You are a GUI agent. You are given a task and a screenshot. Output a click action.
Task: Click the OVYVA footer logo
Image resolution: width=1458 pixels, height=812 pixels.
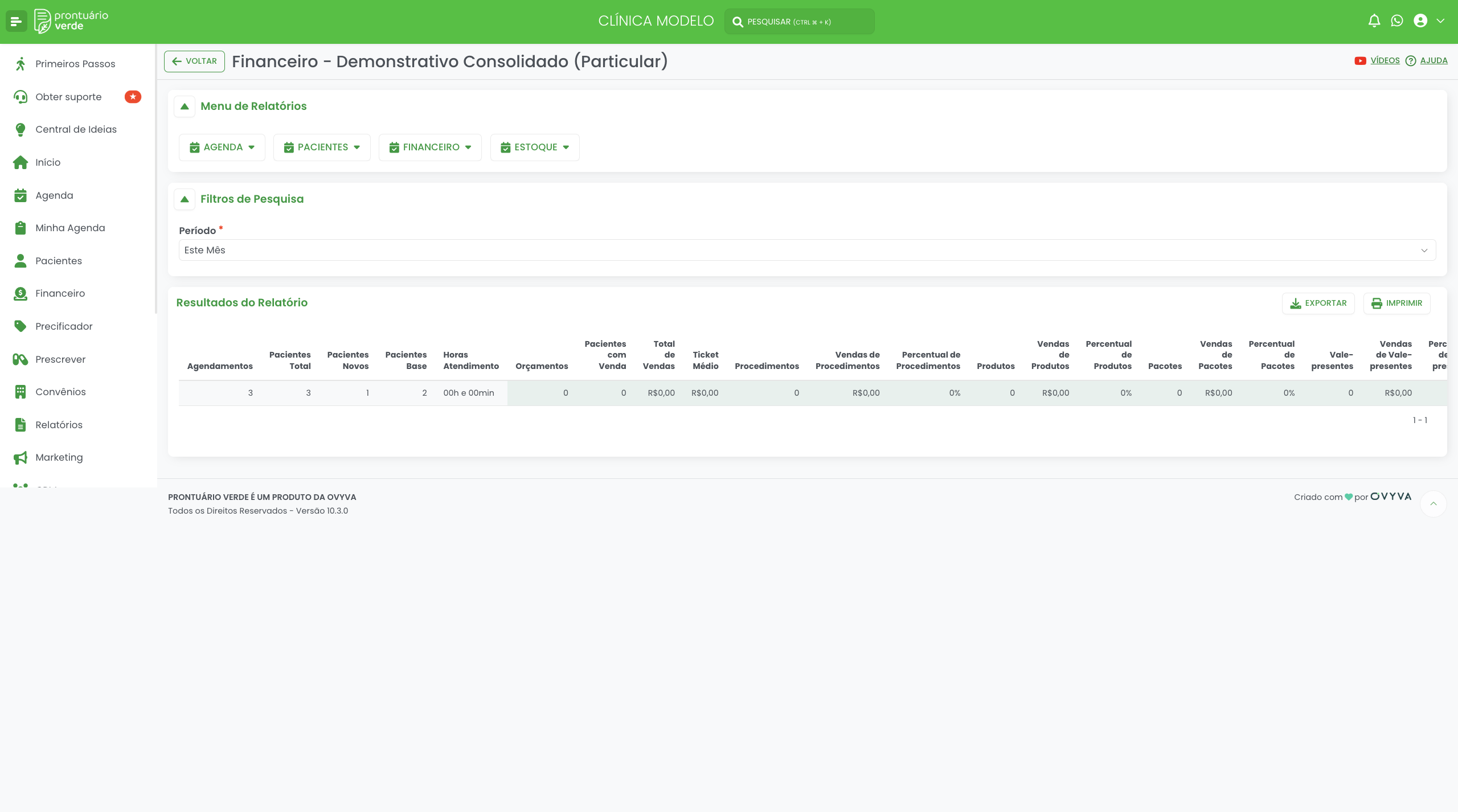(1391, 497)
